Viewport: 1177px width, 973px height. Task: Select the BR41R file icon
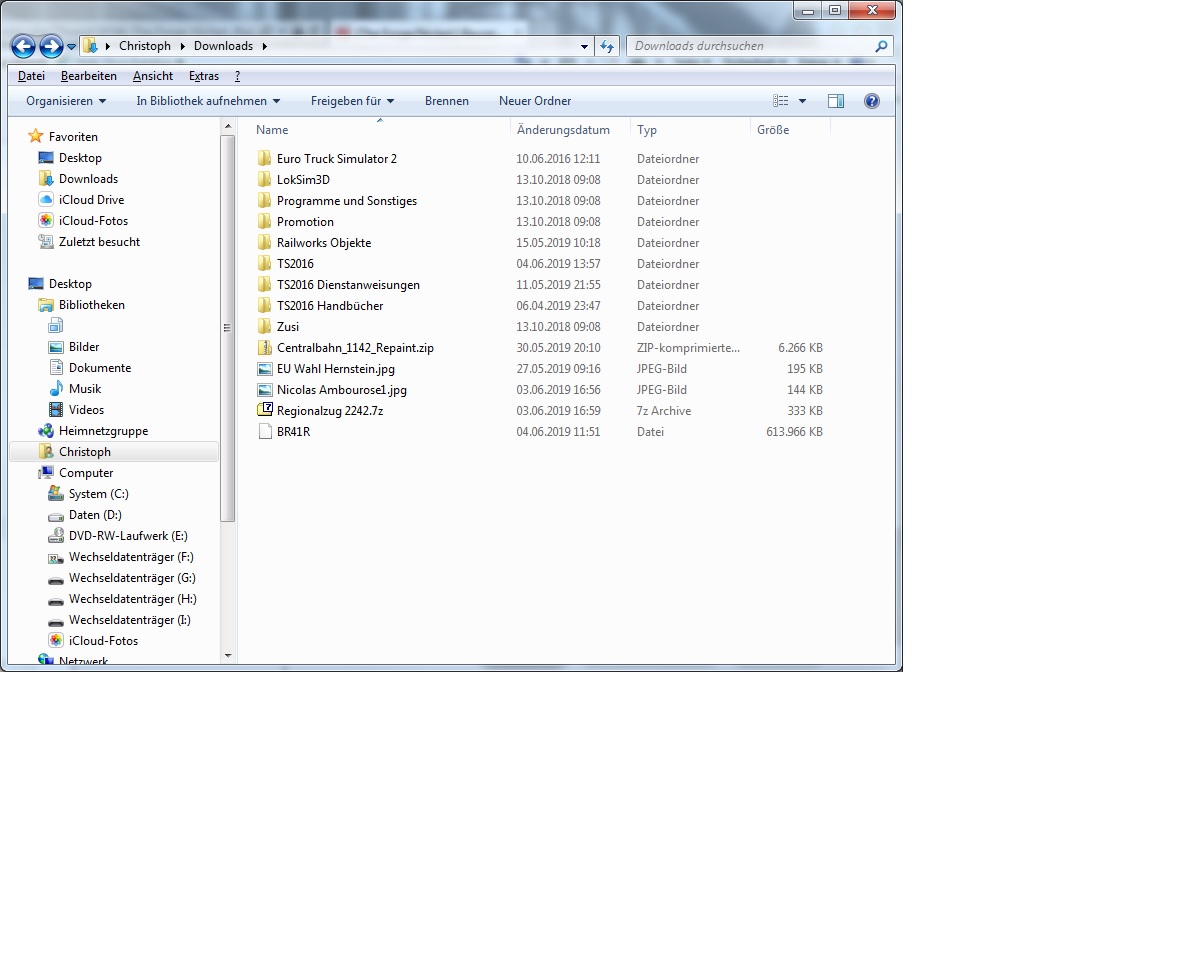[x=264, y=432]
